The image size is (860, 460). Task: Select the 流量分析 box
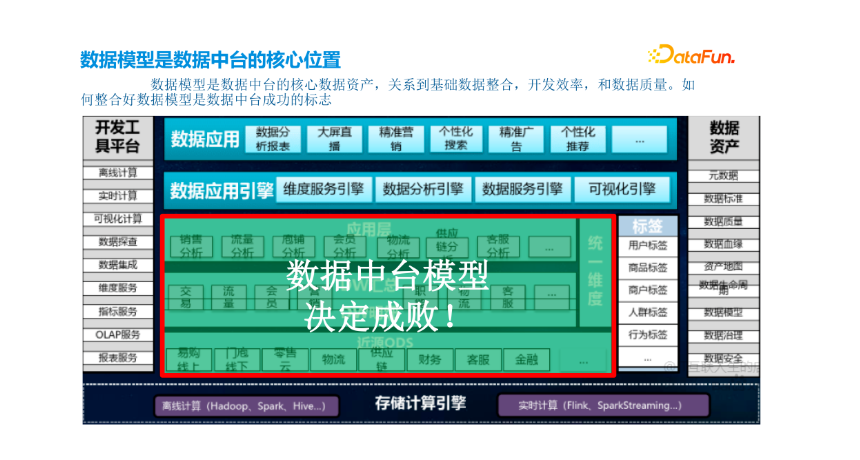(x=242, y=246)
